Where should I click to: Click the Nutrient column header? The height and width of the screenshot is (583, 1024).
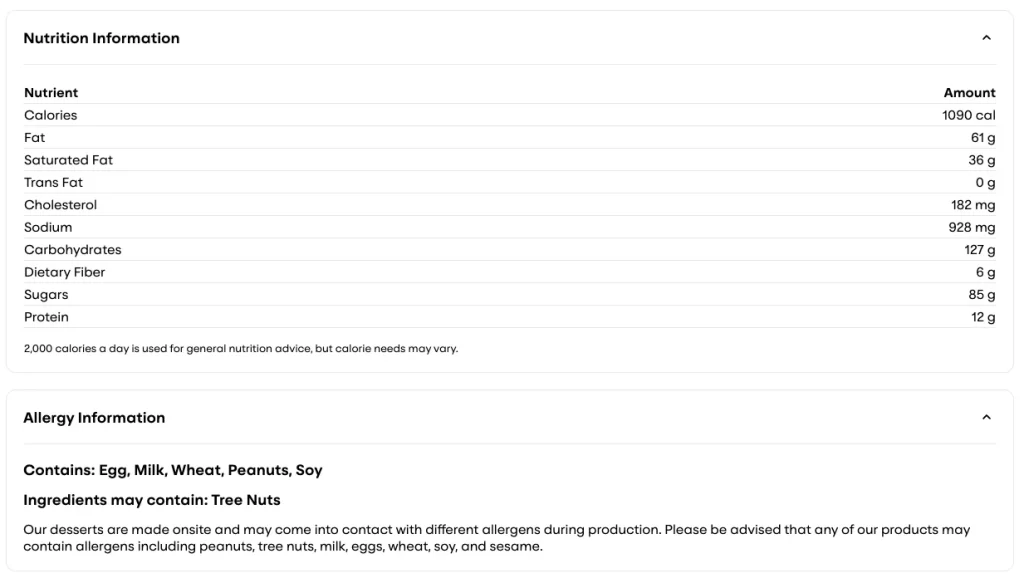pos(52,92)
